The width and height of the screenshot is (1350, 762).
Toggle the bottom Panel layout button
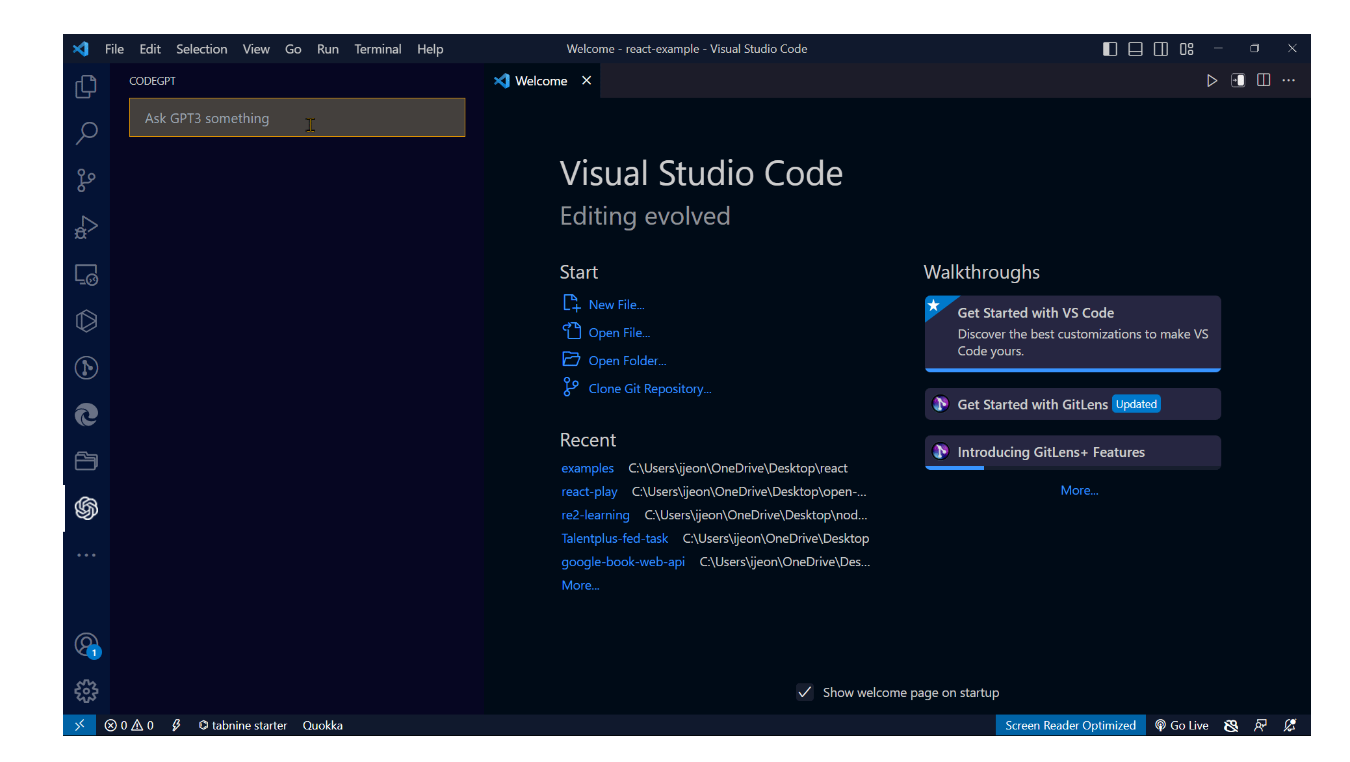[1136, 49]
